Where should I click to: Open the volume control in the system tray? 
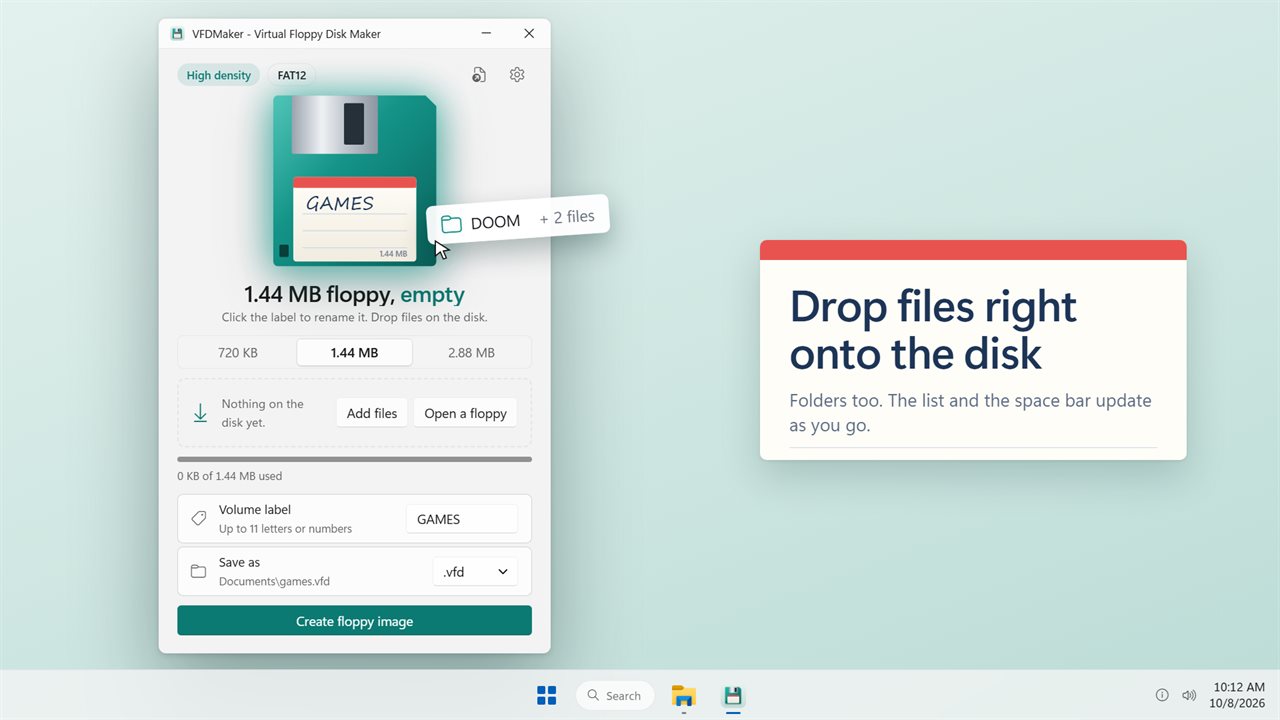(1189, 695)
